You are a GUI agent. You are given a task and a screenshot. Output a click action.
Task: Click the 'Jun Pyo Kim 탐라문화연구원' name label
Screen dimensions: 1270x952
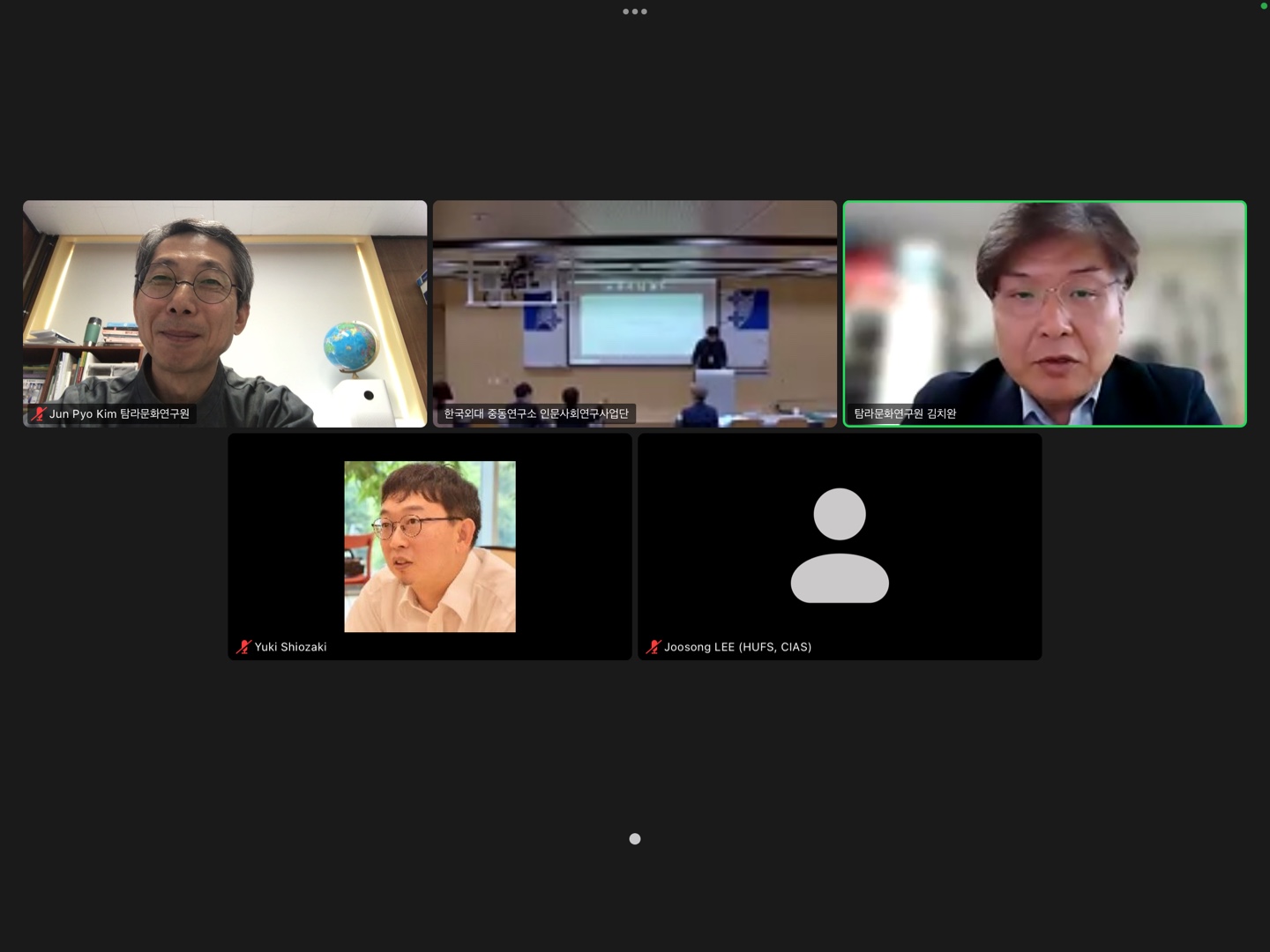coord(119,413)
